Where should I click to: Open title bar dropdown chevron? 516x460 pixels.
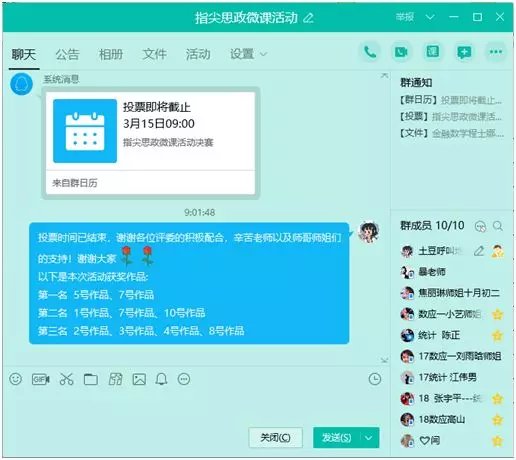(x=430, y=17)
